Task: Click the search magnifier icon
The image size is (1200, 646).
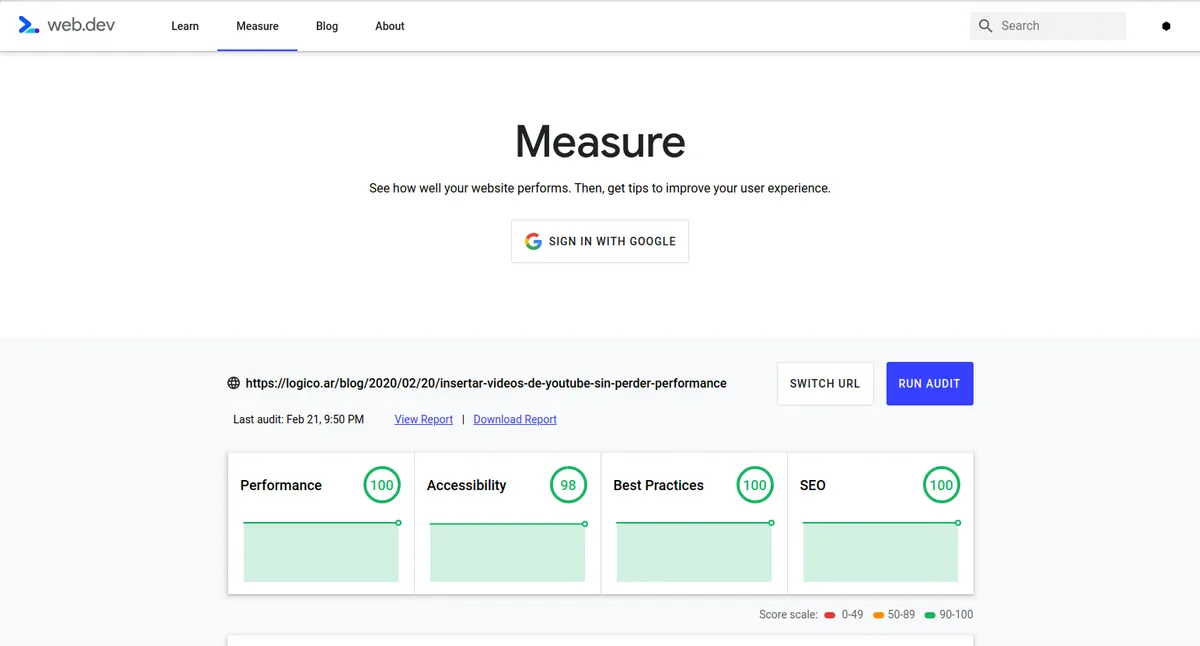Action: pos(985,26)
